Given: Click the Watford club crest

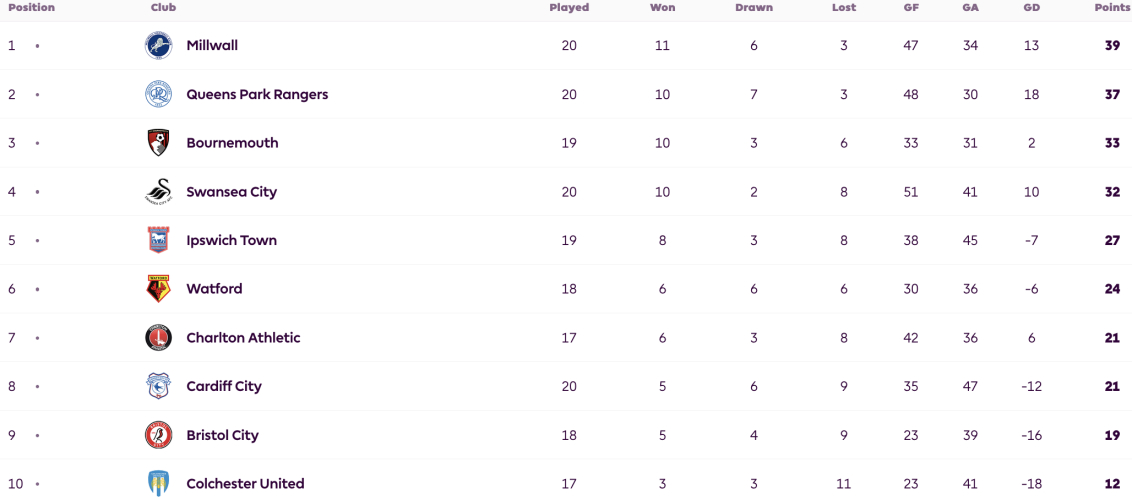Looking at the screenshot, I should [x=158, y=289].
